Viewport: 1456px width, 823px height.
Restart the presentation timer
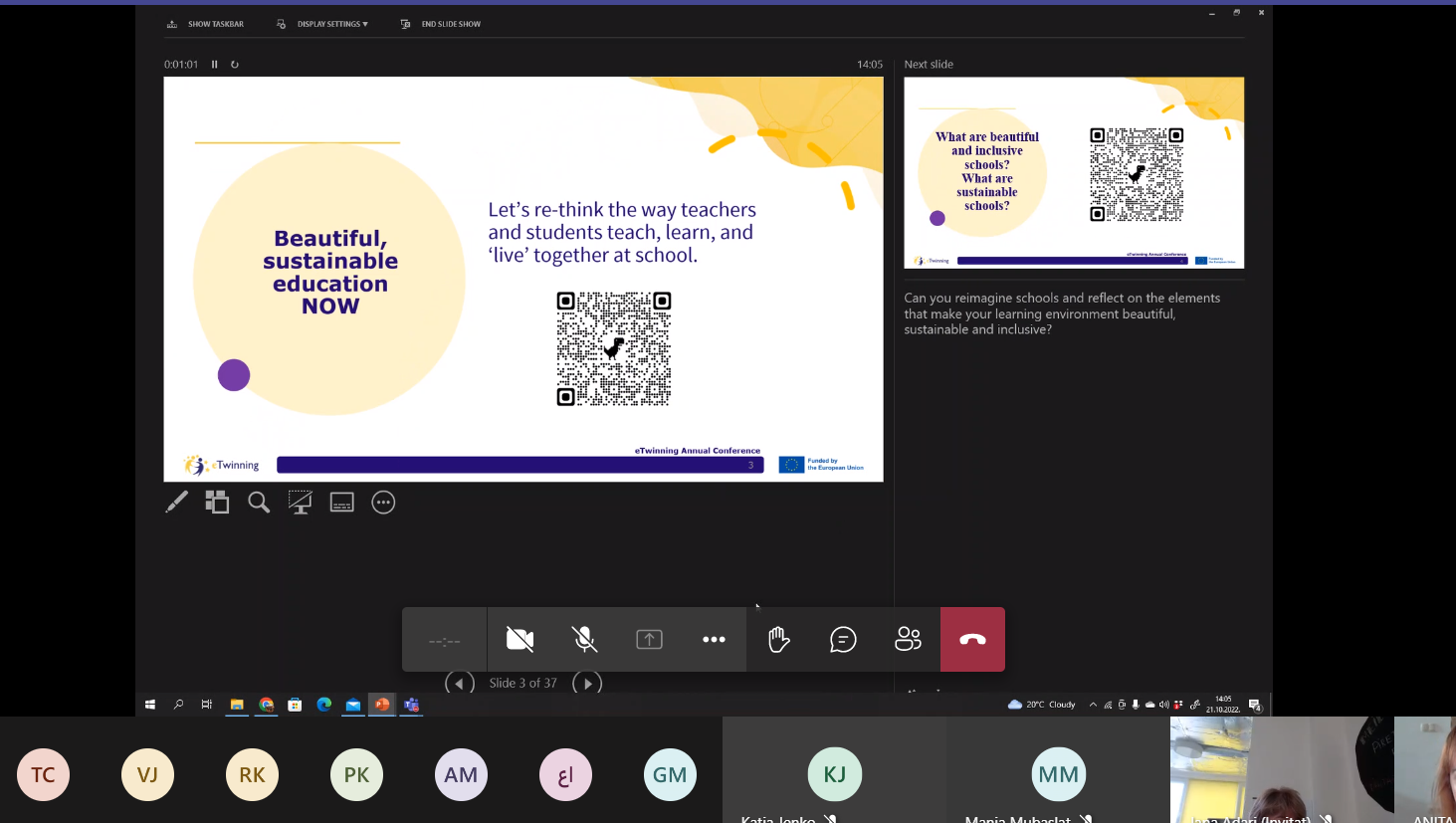235,64
